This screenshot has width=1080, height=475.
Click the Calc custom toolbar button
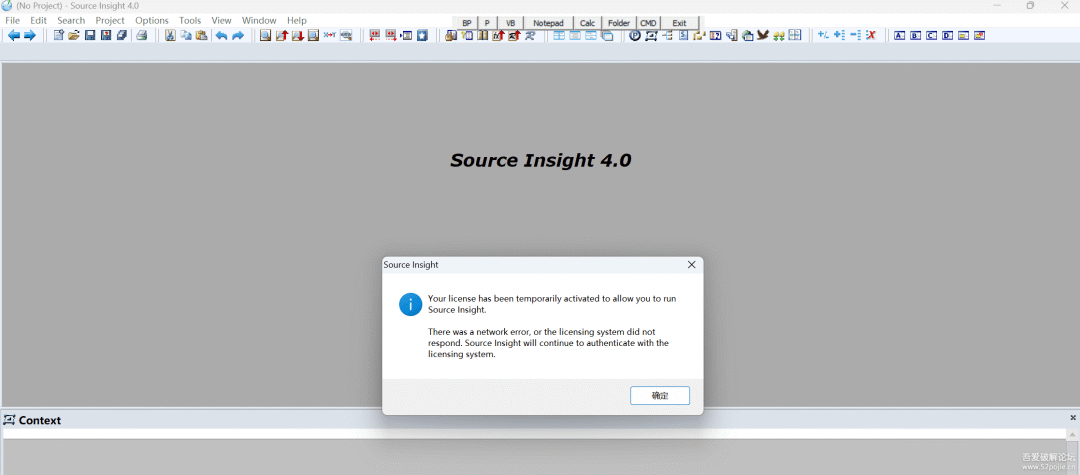(587, 23)
